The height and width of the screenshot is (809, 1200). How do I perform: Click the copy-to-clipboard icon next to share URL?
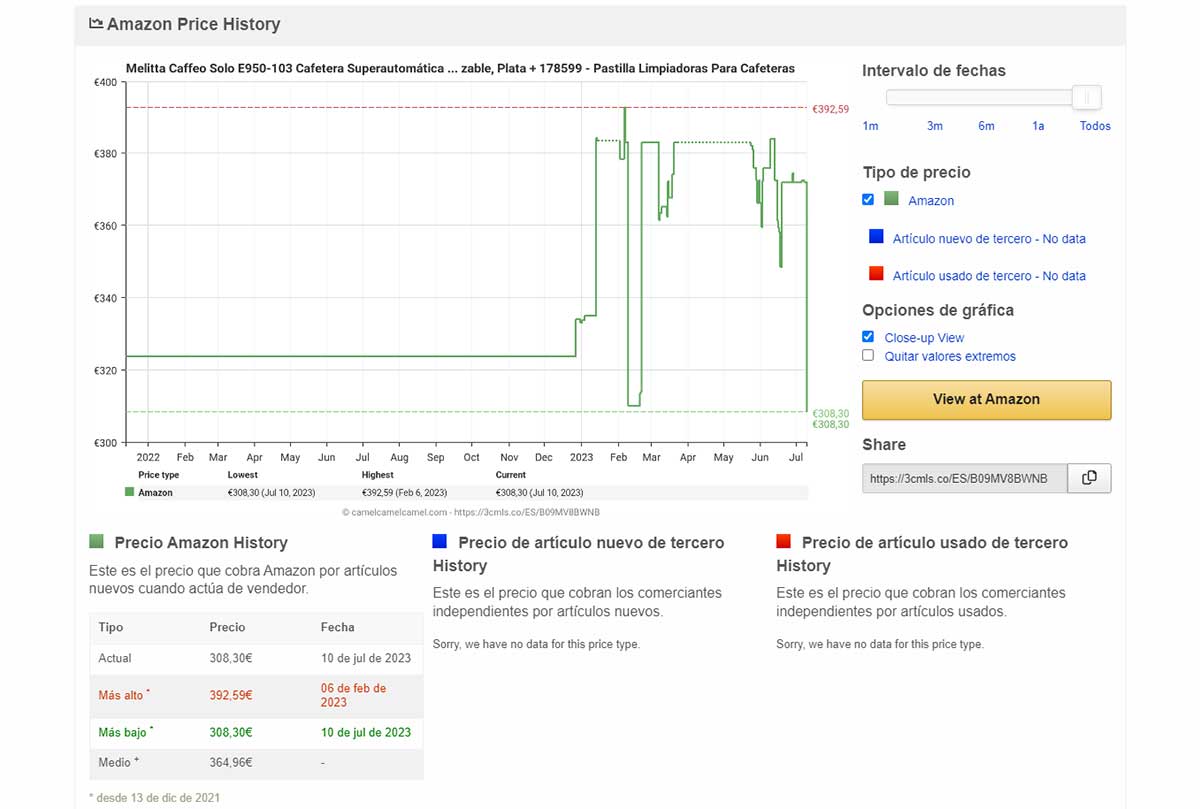click(x=1089, y=478)
